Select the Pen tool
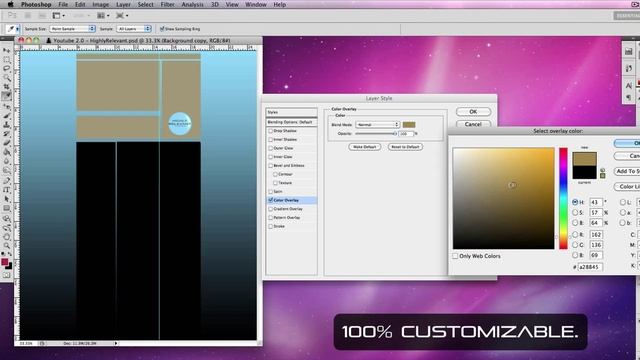Screen dimensions: 640x360 (7, 180)
